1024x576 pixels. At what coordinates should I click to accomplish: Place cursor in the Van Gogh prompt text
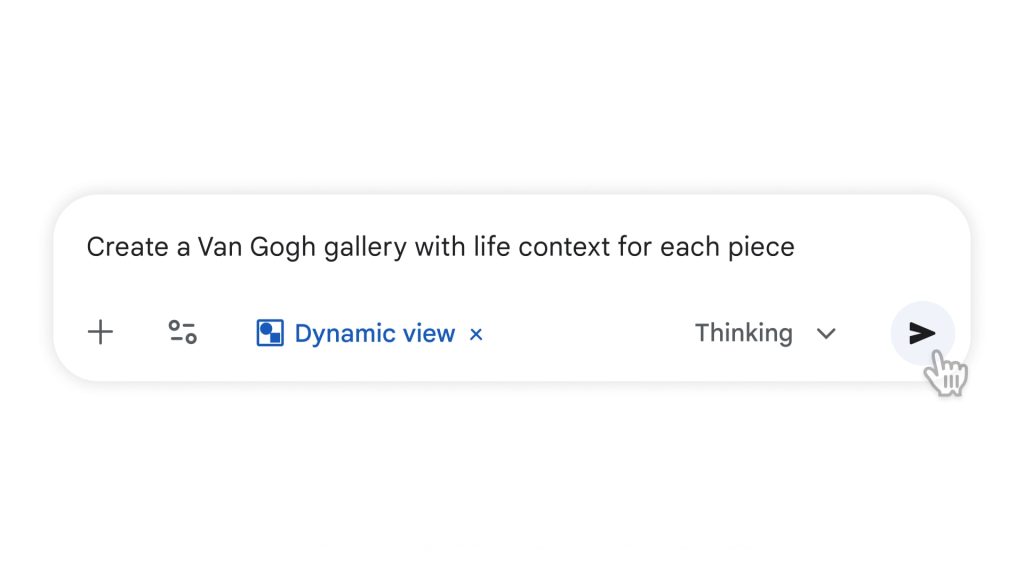440,247
